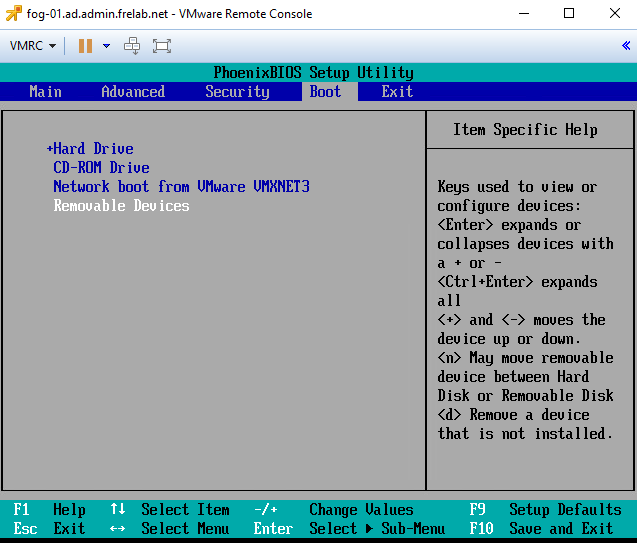
Task: Select the CD-ROM Drive boot entry
Action: (x=102, y=167)
